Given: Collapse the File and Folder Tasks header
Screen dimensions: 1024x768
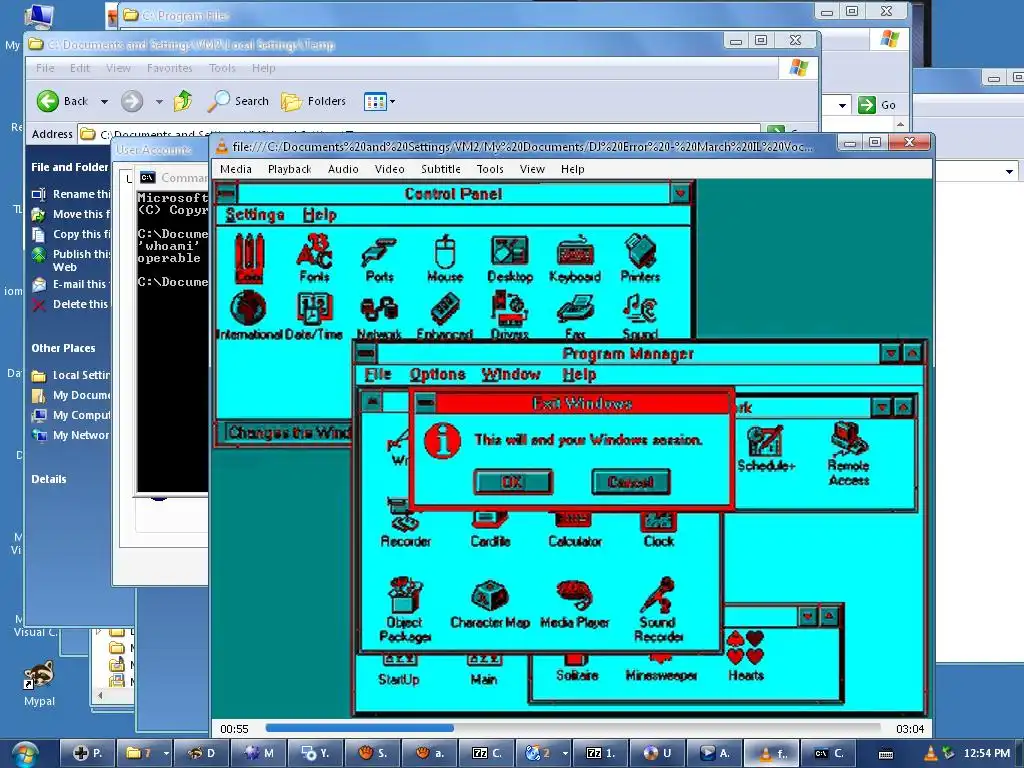Looking at the screenshot, I should (x=69, y=167).
